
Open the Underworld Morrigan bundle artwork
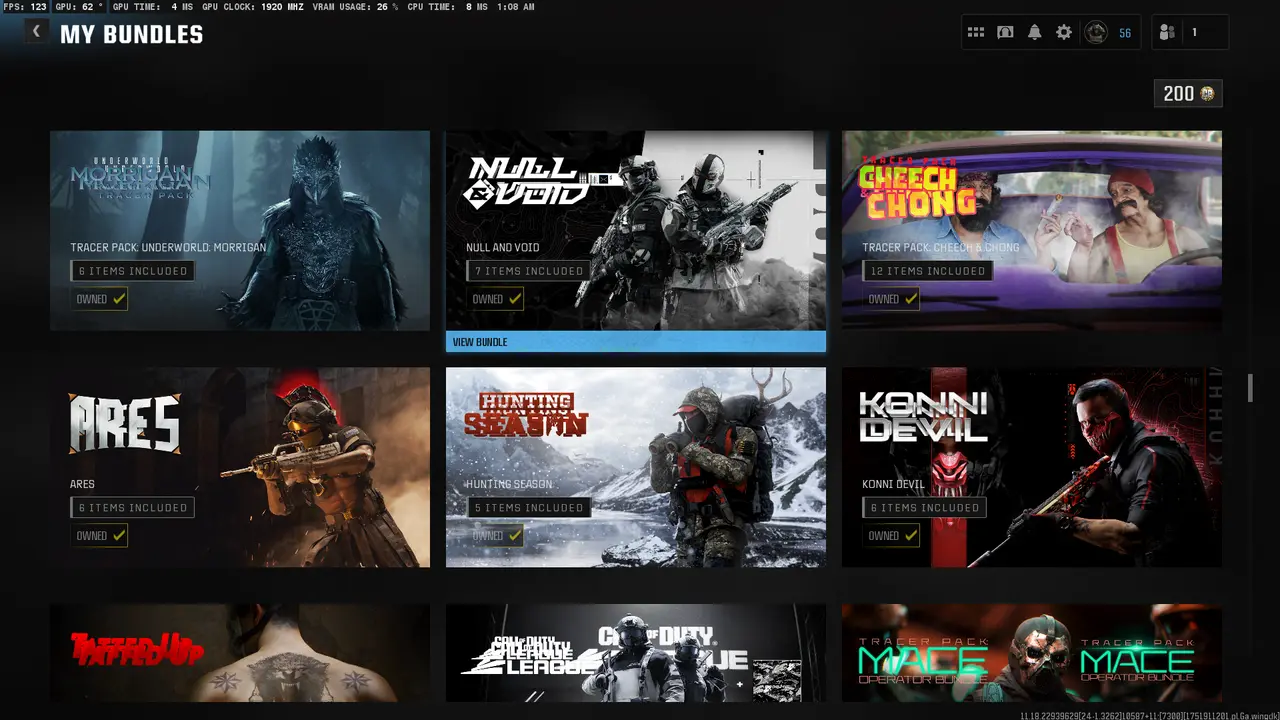click(240, 230)
